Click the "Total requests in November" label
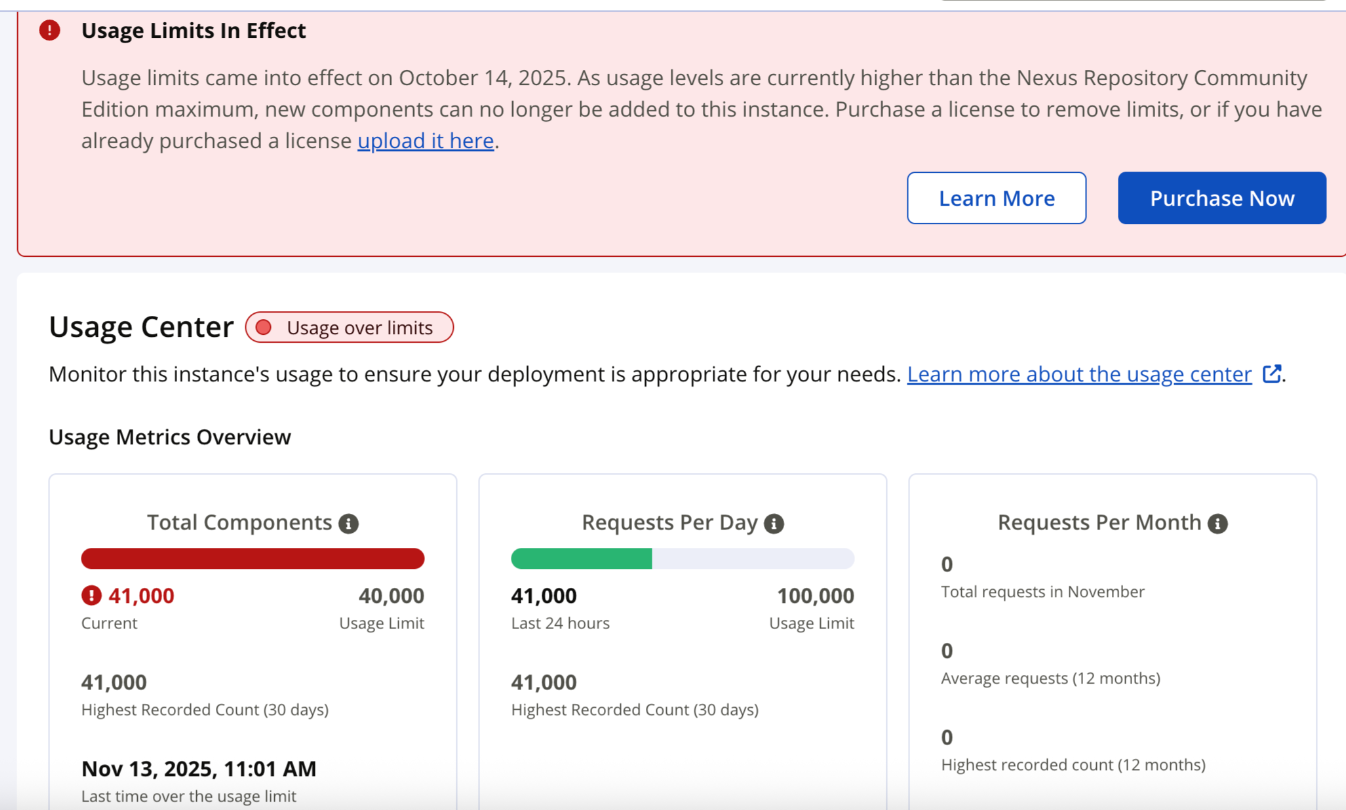Image resolution: width=1346 pixels, height=810 pixels. 1043,592
